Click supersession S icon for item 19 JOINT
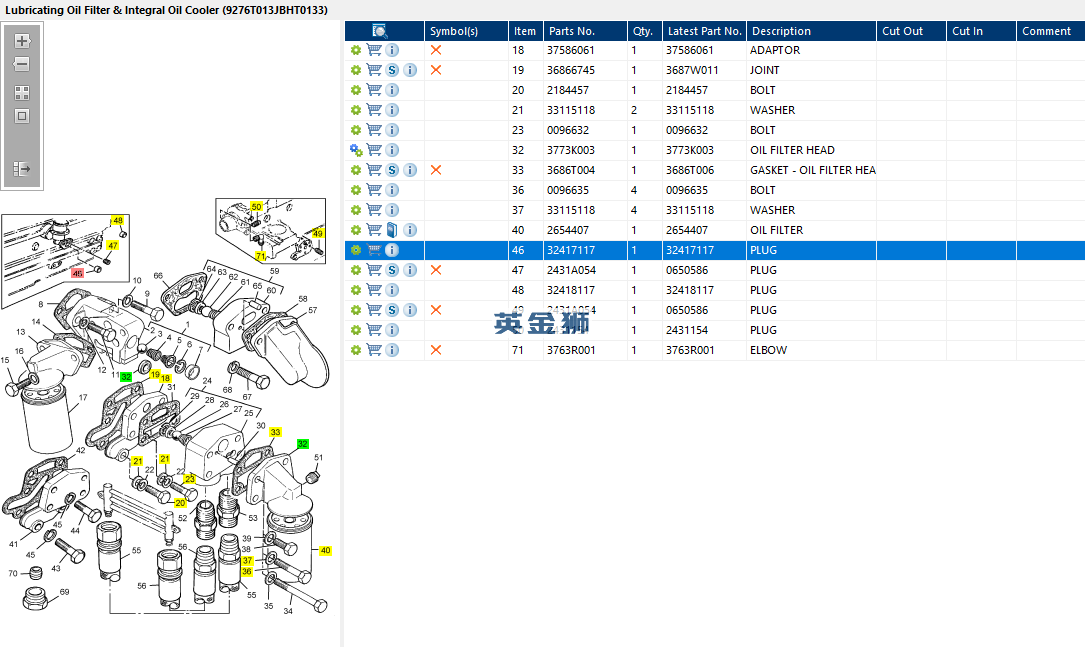 (392, 70)
